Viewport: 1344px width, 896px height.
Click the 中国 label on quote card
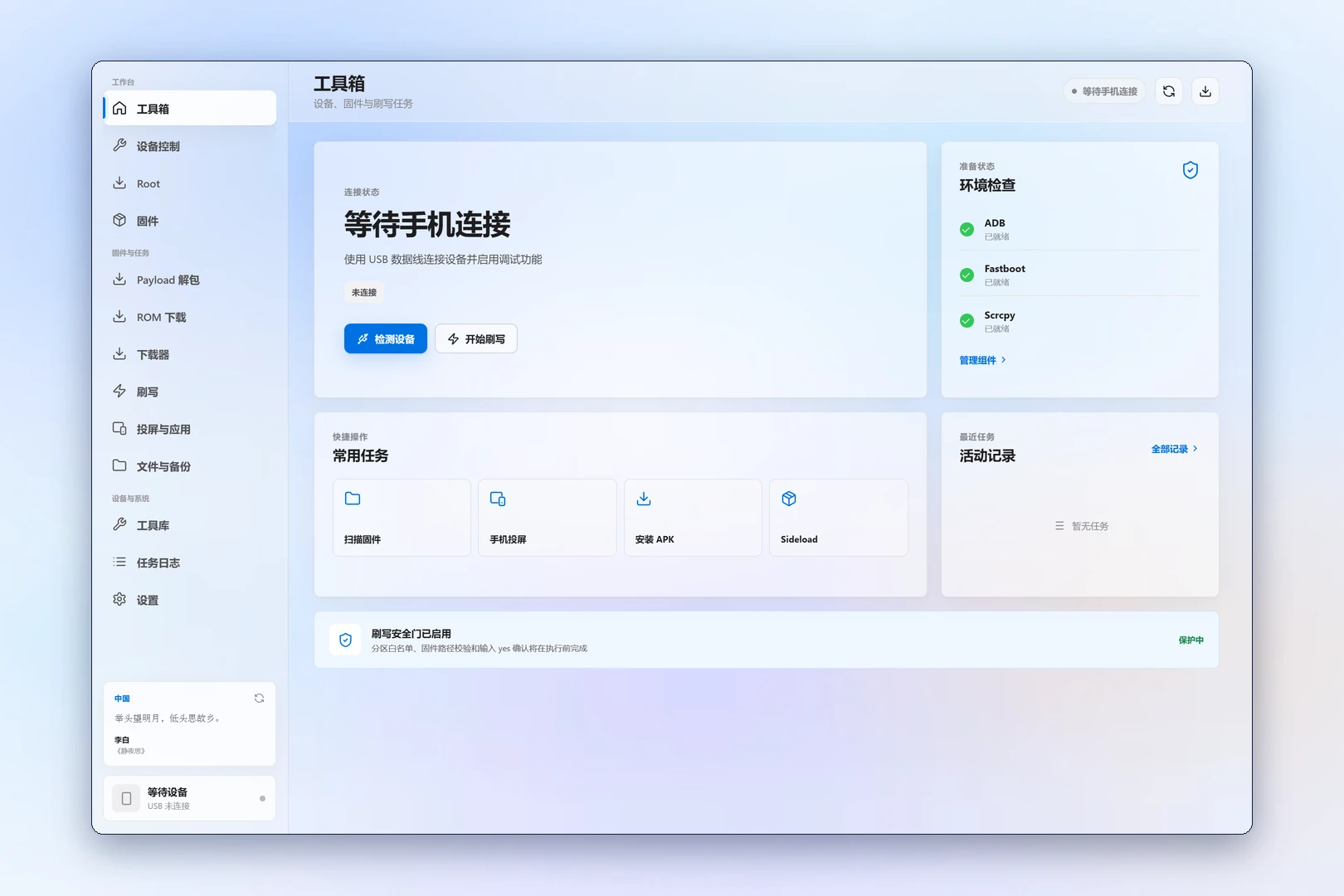(x=122, y=699)
